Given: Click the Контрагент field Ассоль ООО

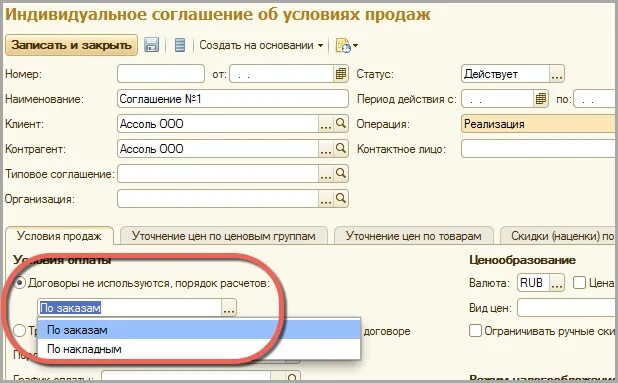Looking at the screenshot, I should pos(218,149).
